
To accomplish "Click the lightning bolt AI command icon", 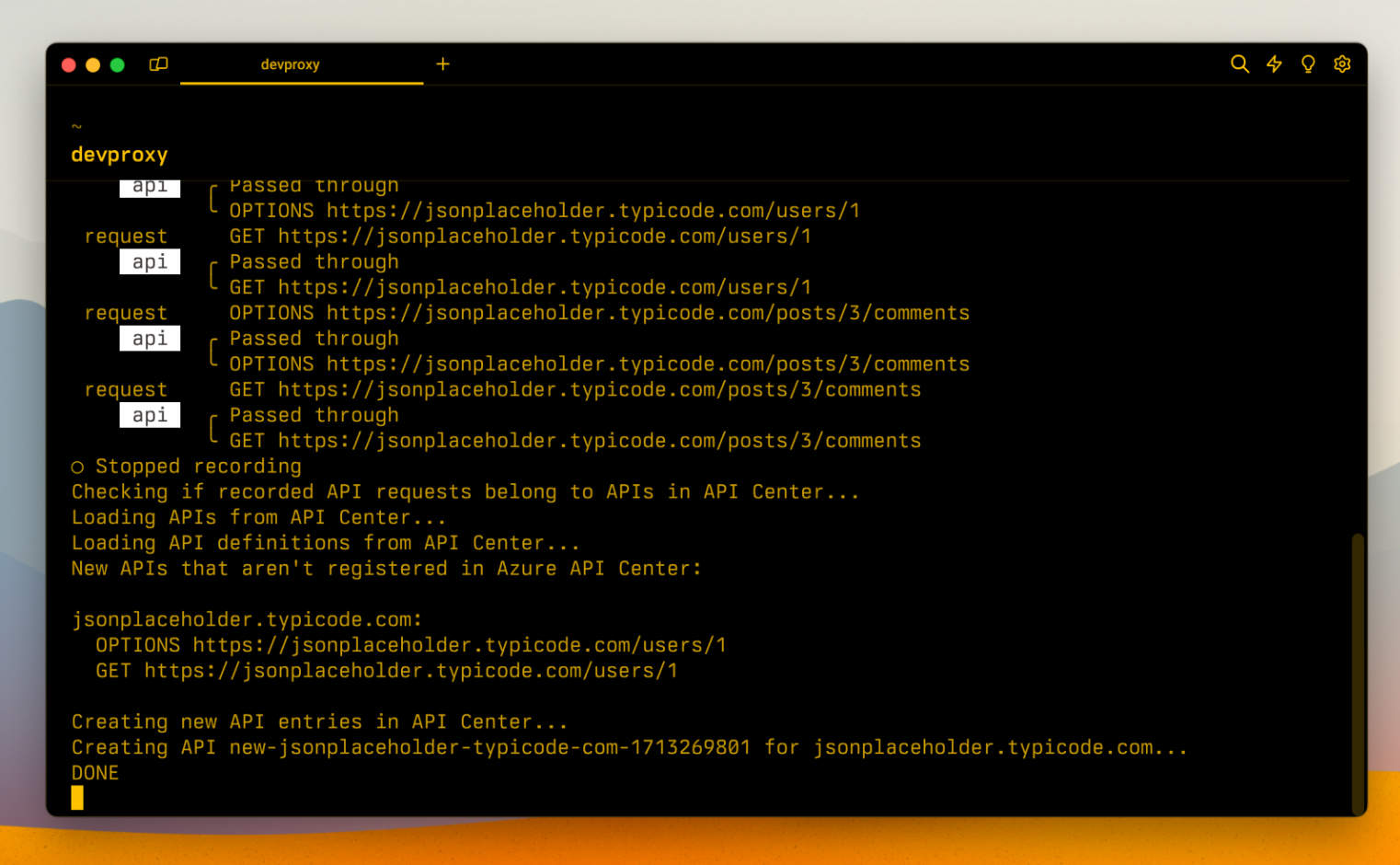I will (x=1273, y=64).
